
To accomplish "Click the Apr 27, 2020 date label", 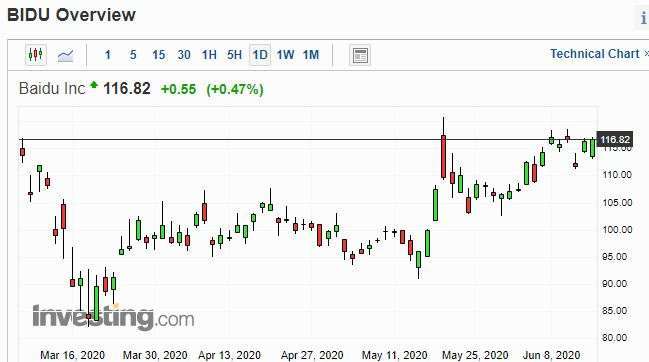I will (x=312, y=355).
